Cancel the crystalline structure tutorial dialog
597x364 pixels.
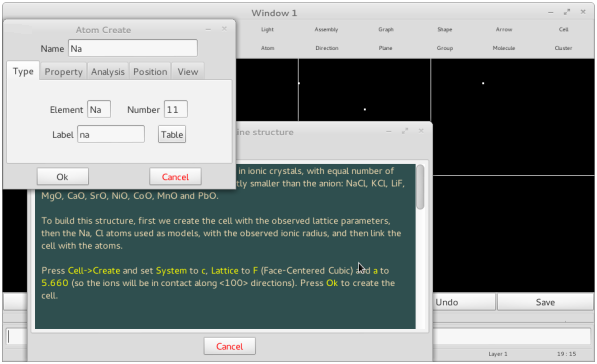(x=230, y=346)
